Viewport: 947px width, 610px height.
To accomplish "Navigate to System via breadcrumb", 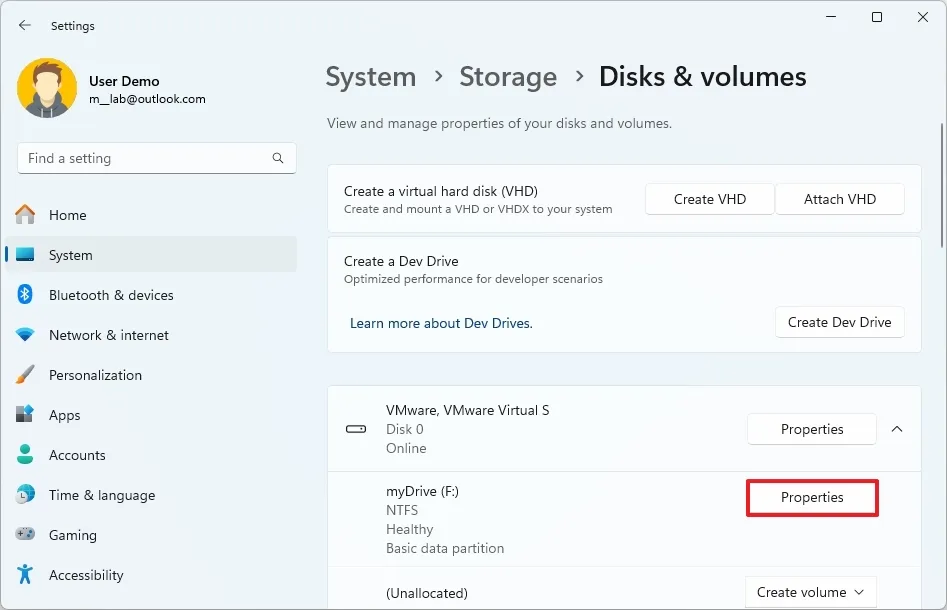I will pos(371,76).
